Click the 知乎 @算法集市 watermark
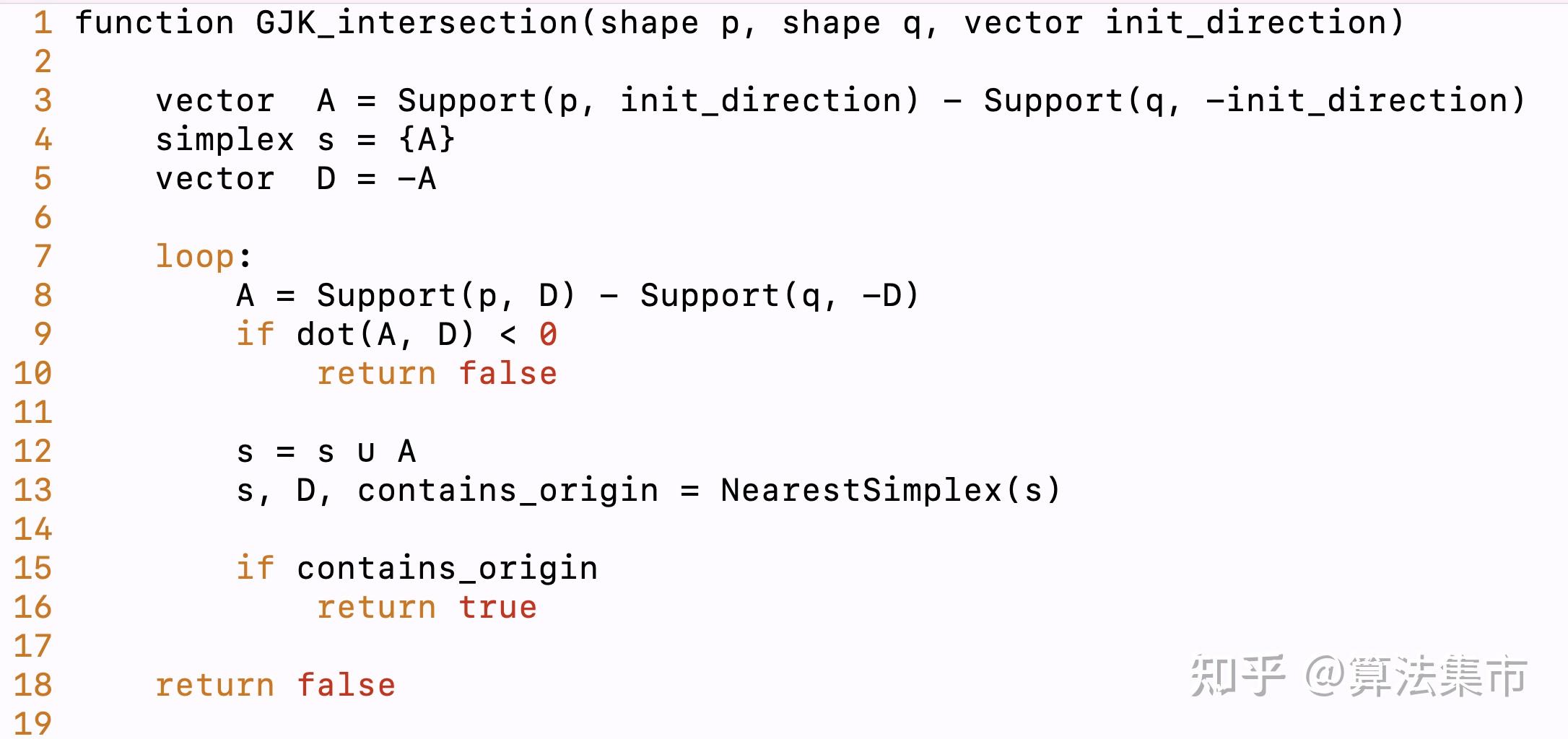This screenshot has height=739, width=1568. [x=1358, y=676]
